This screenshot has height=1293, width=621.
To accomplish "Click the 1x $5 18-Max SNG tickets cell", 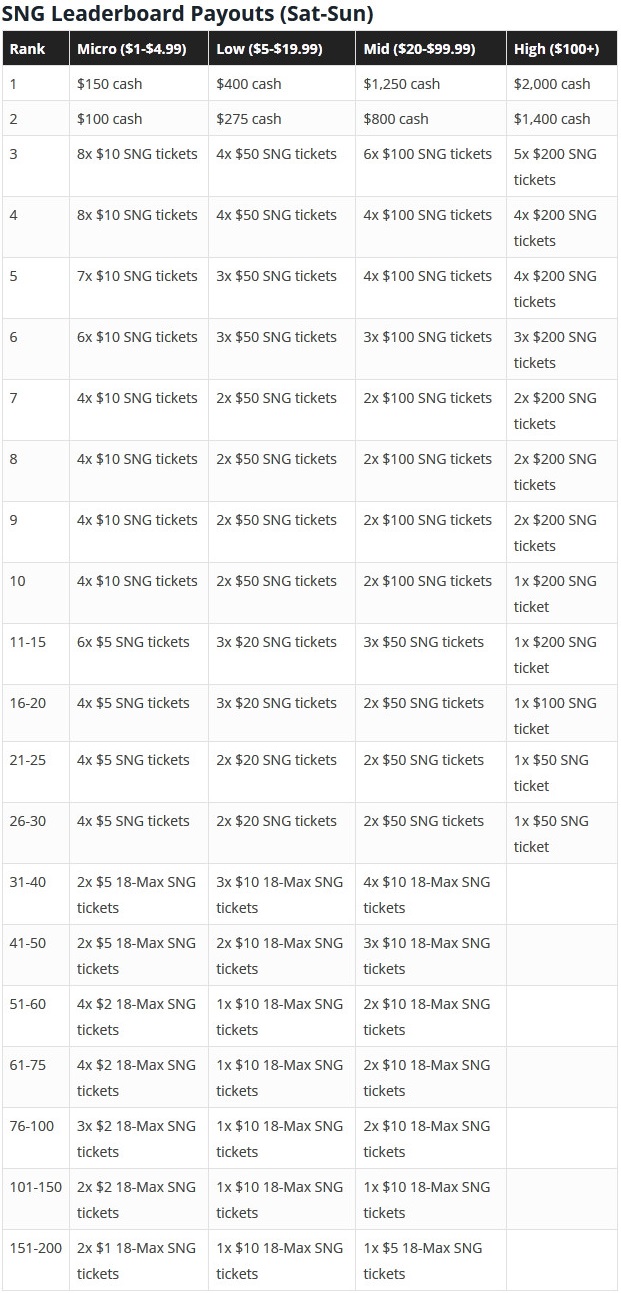I will point(430,1261).
